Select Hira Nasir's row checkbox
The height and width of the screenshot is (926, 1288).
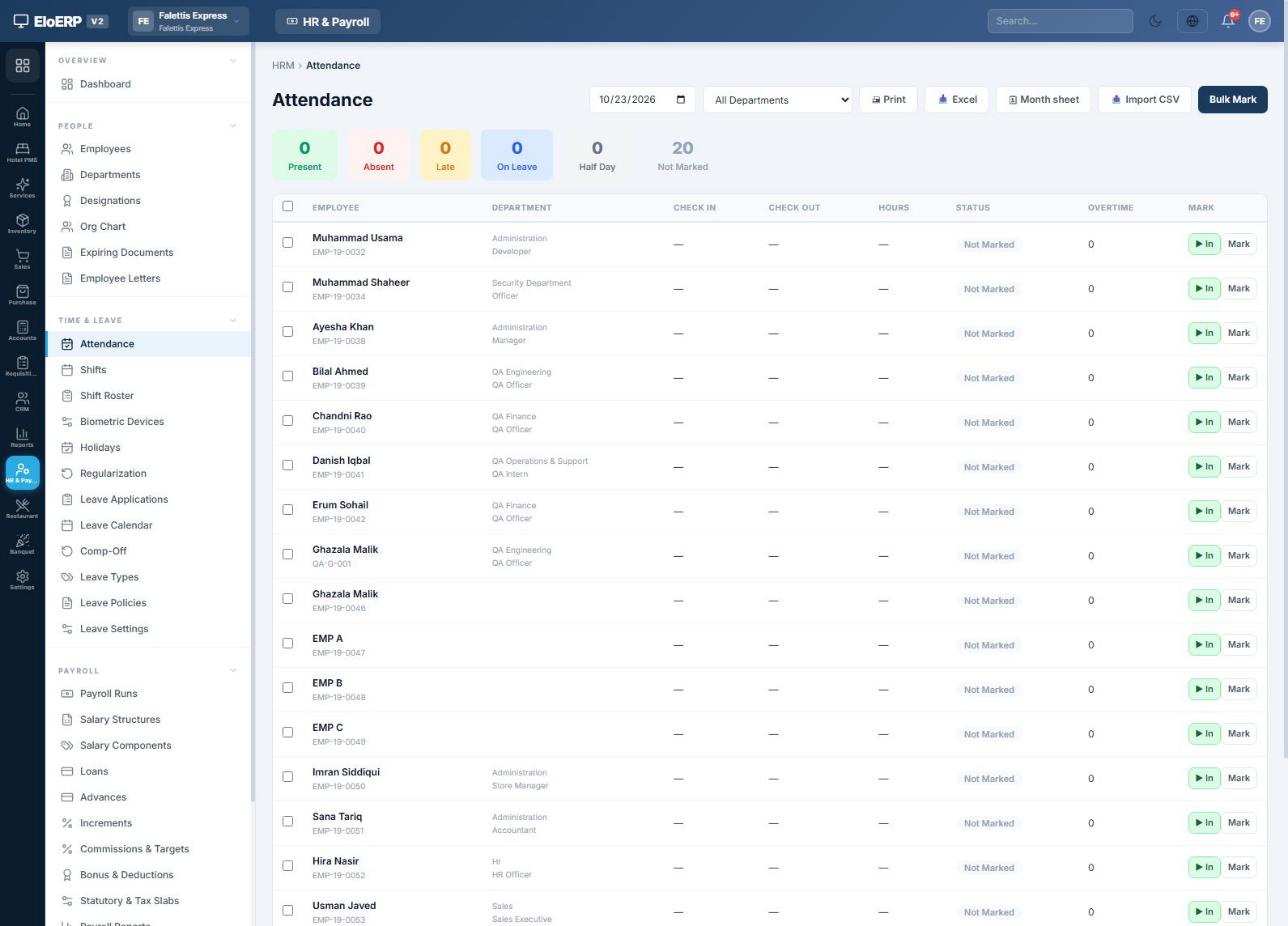point(288,865)
